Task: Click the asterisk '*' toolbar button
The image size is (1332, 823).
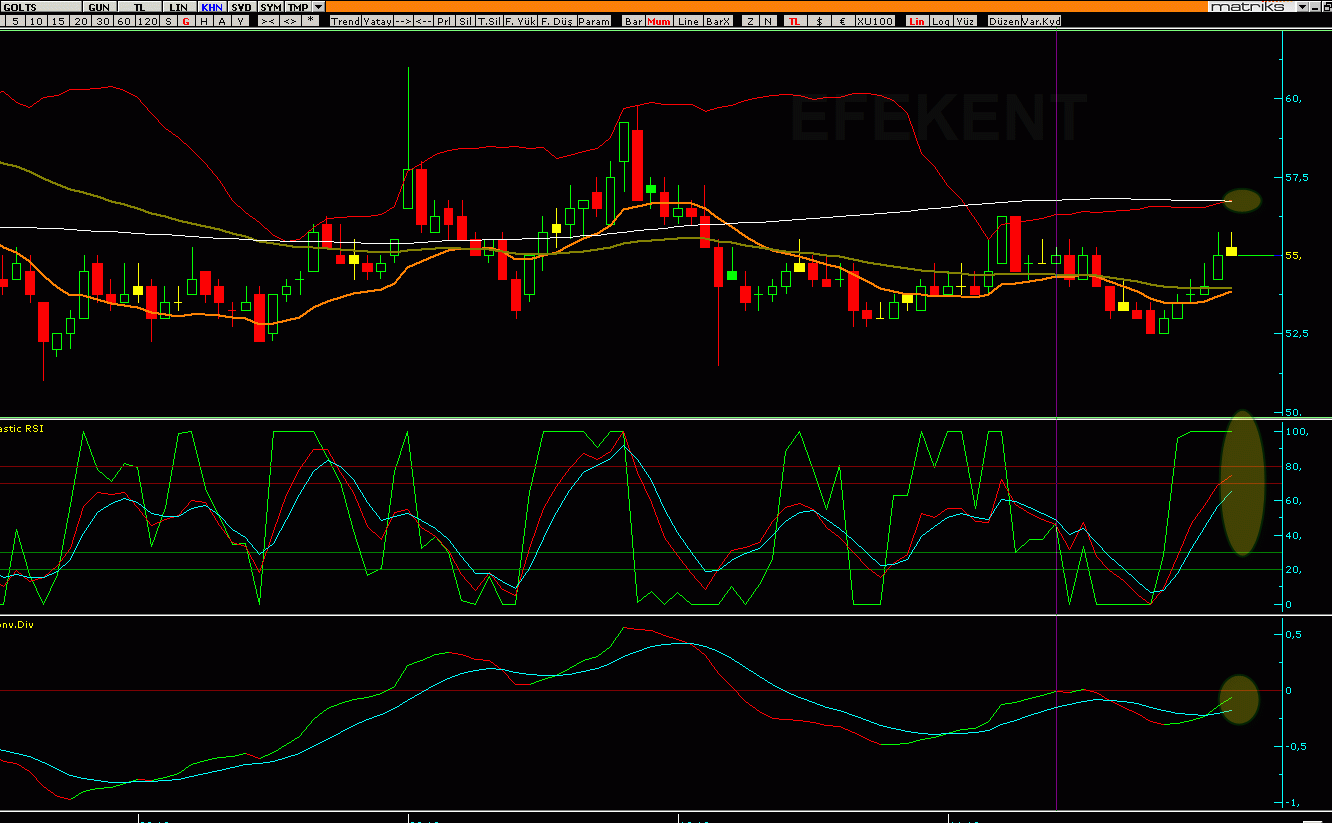Action: 311,21
